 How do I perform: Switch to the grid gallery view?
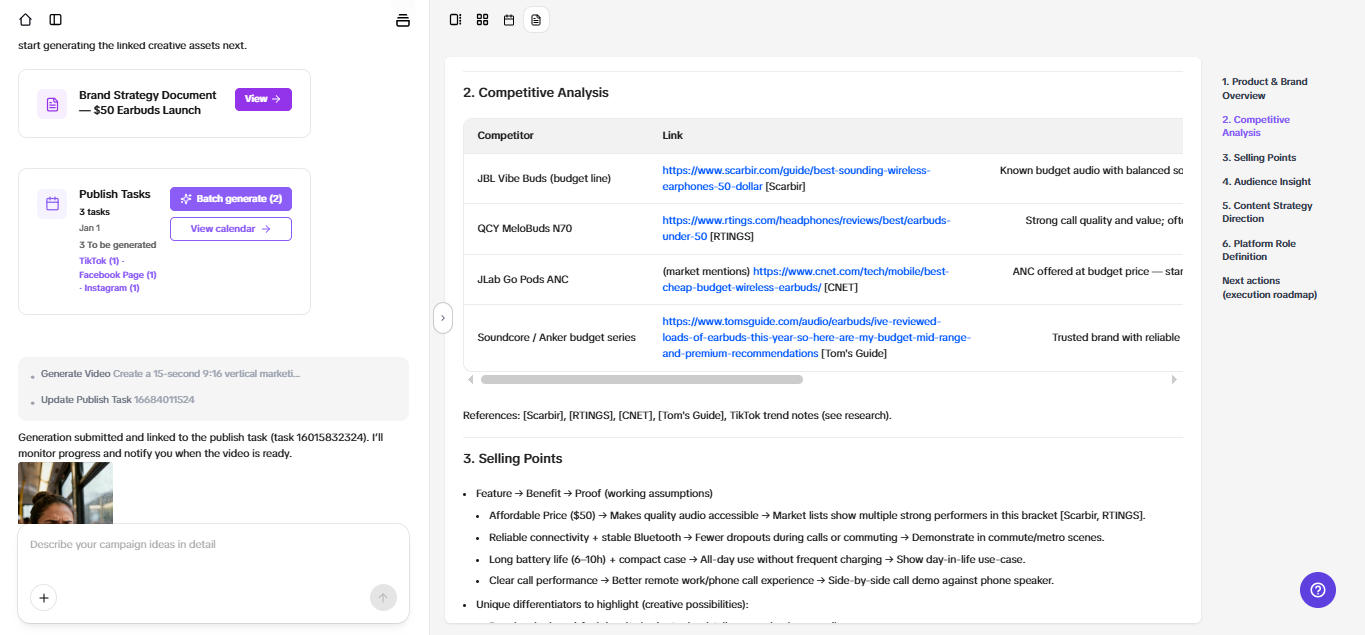click(482, 19)
